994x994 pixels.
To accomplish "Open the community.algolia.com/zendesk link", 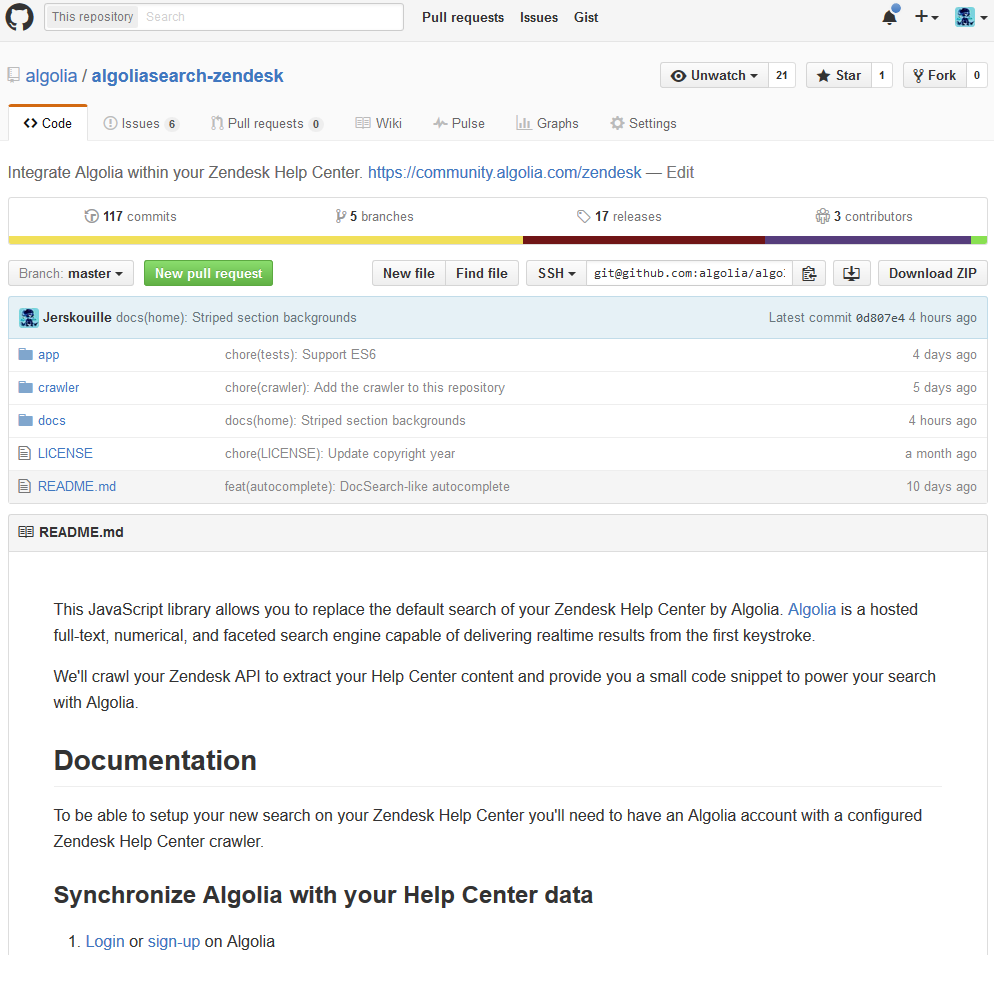I will point(505,172).
